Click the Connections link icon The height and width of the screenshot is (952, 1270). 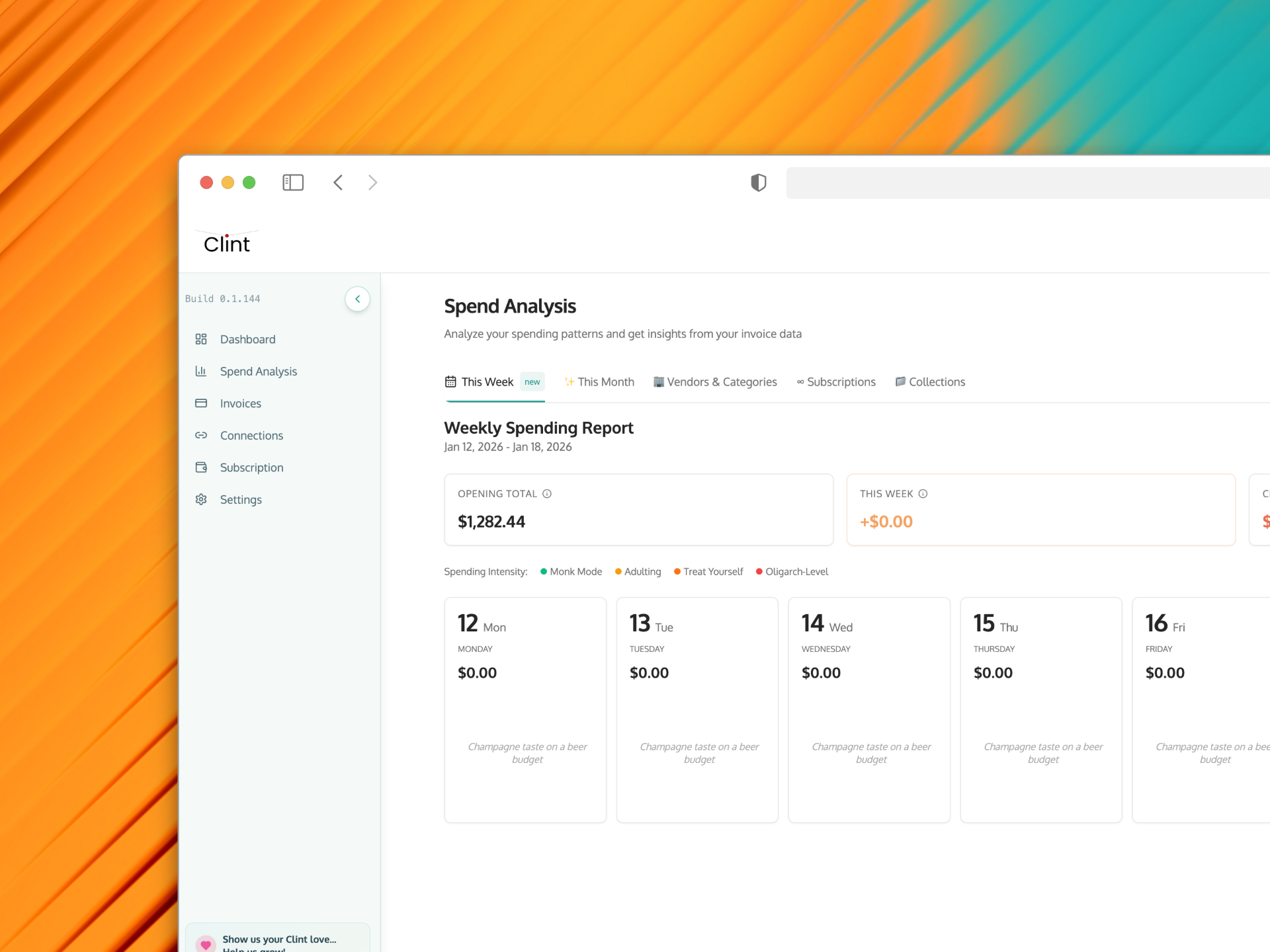[x=201, y=435]
